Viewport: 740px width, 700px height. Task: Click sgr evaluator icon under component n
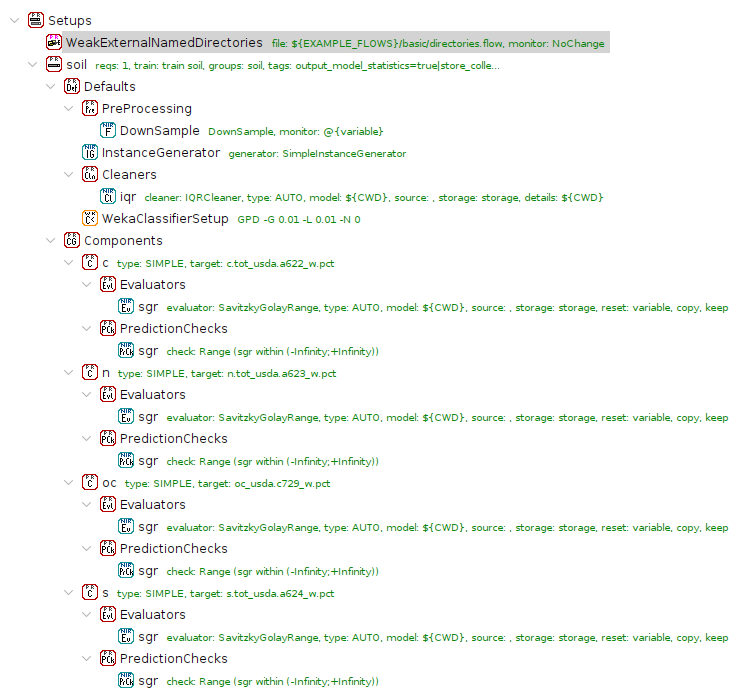pos(126,416)
